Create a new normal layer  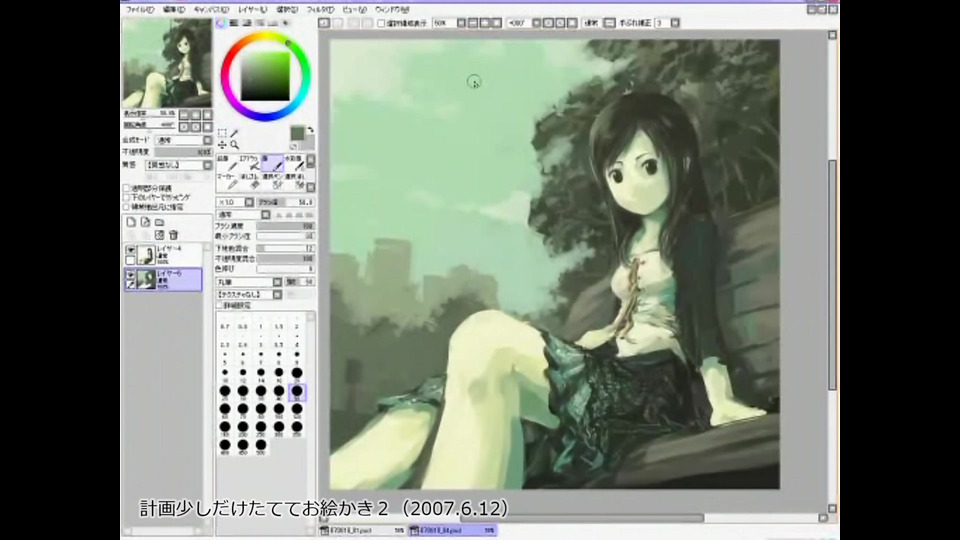tap(131, 222)
